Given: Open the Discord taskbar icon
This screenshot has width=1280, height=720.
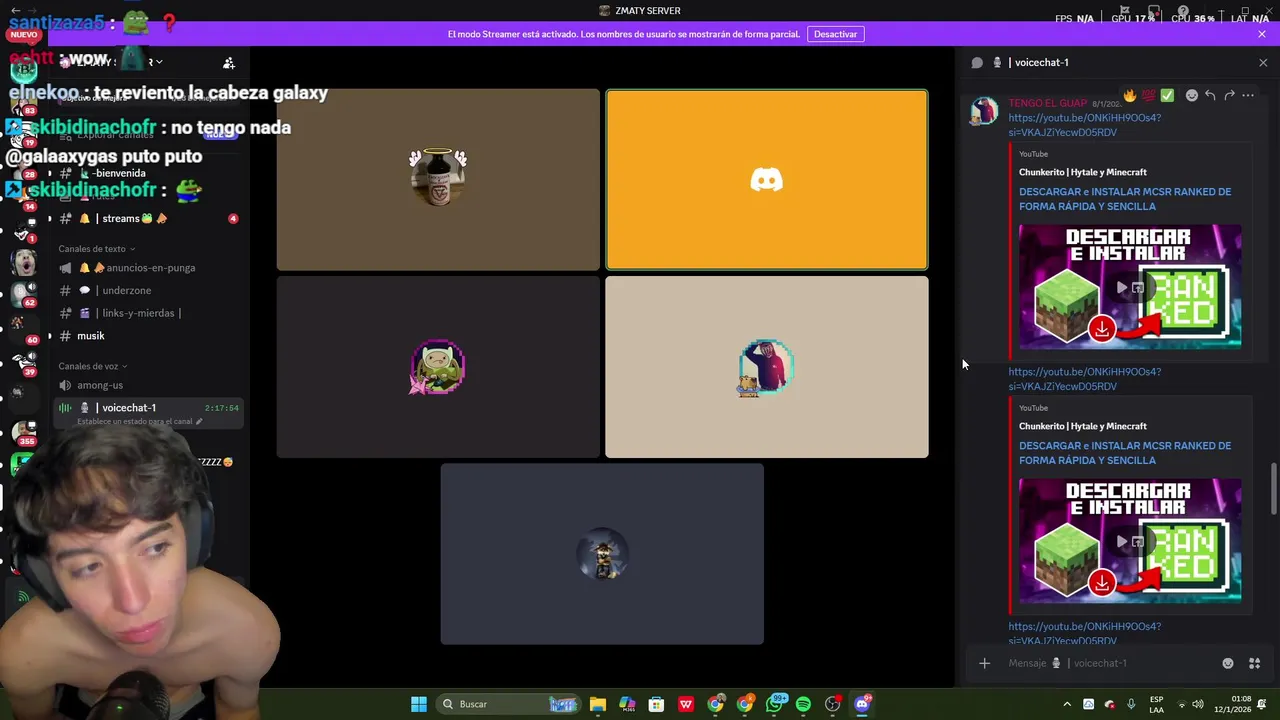Looking at the screenshot, I should click(862, 704).
